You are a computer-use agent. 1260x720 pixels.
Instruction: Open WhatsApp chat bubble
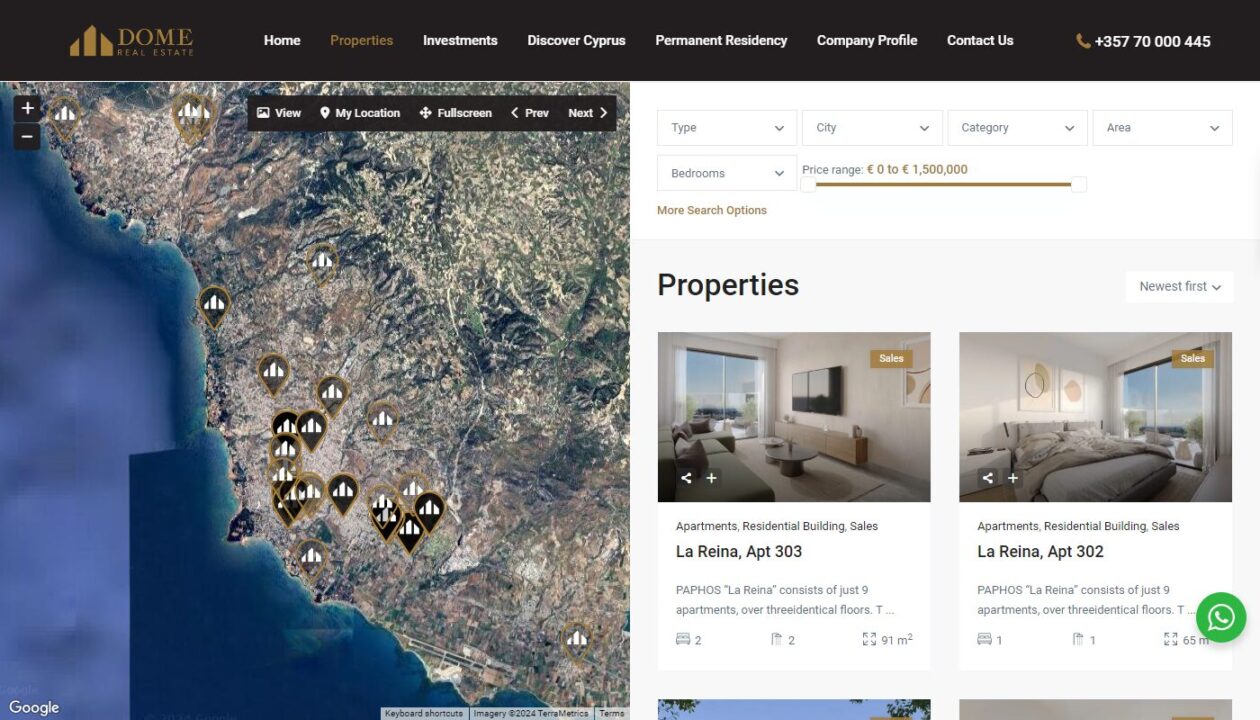1221,618
